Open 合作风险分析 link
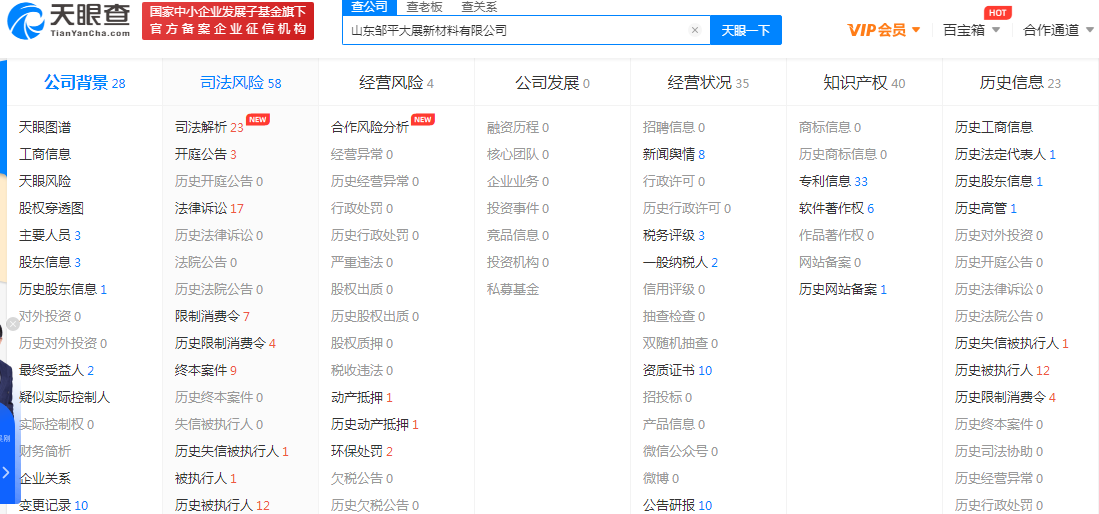This screenshot has width=1099, height=514. [x=369, y=128]
